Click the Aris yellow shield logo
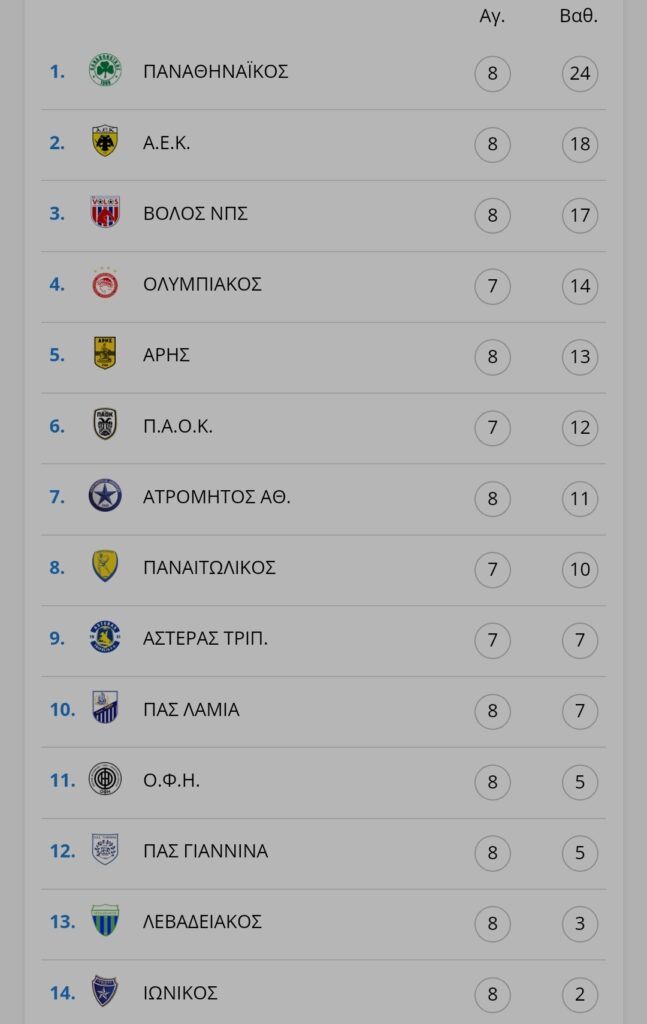 pos(104,353)
